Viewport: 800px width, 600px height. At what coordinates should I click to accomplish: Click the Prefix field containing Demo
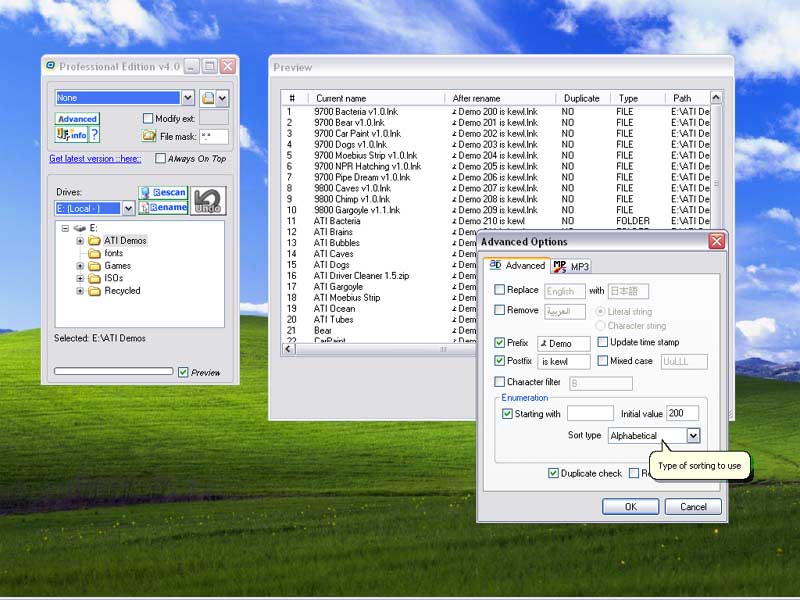pos(564,344)
